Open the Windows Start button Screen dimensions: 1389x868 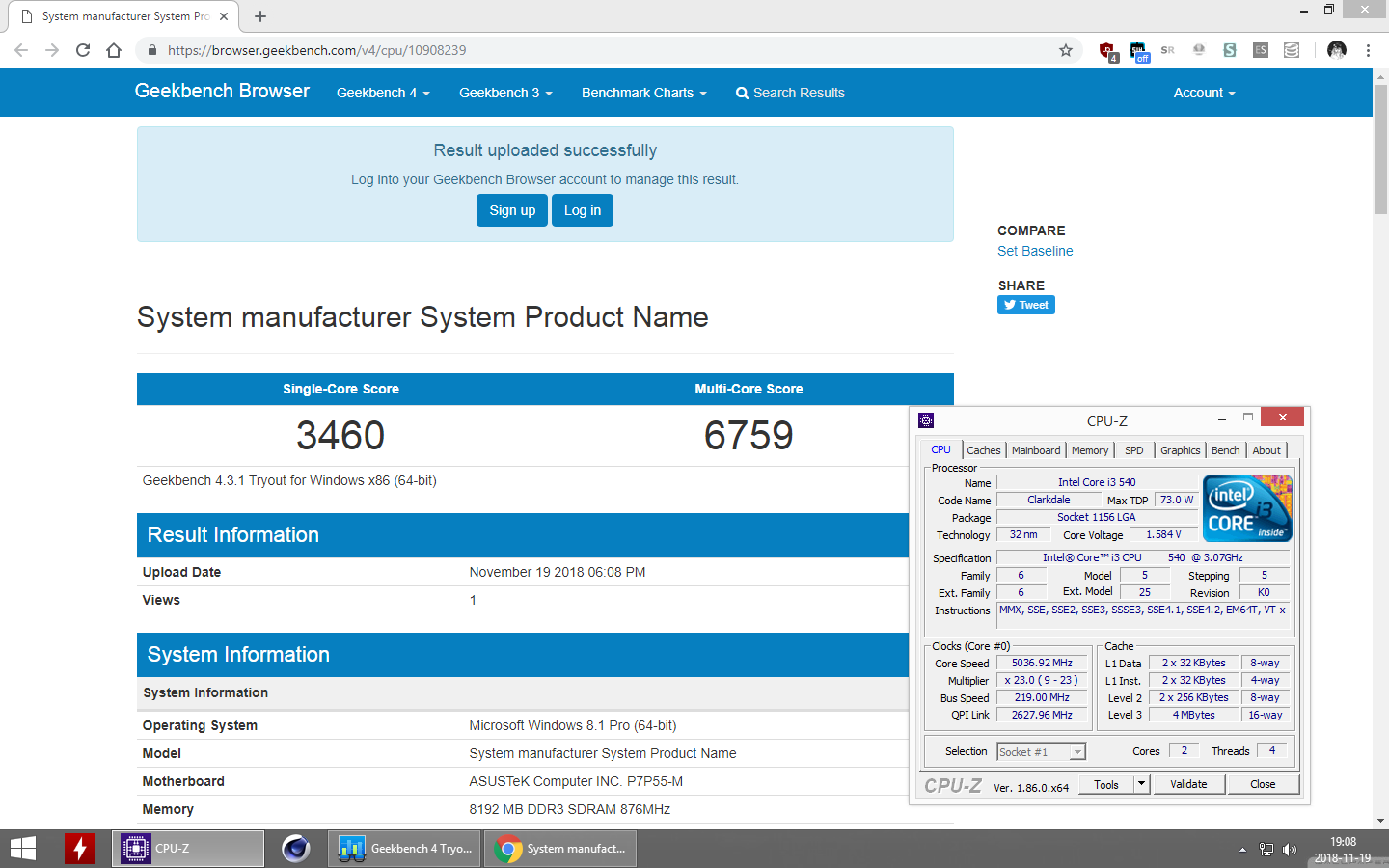click(x=23, y=849)
